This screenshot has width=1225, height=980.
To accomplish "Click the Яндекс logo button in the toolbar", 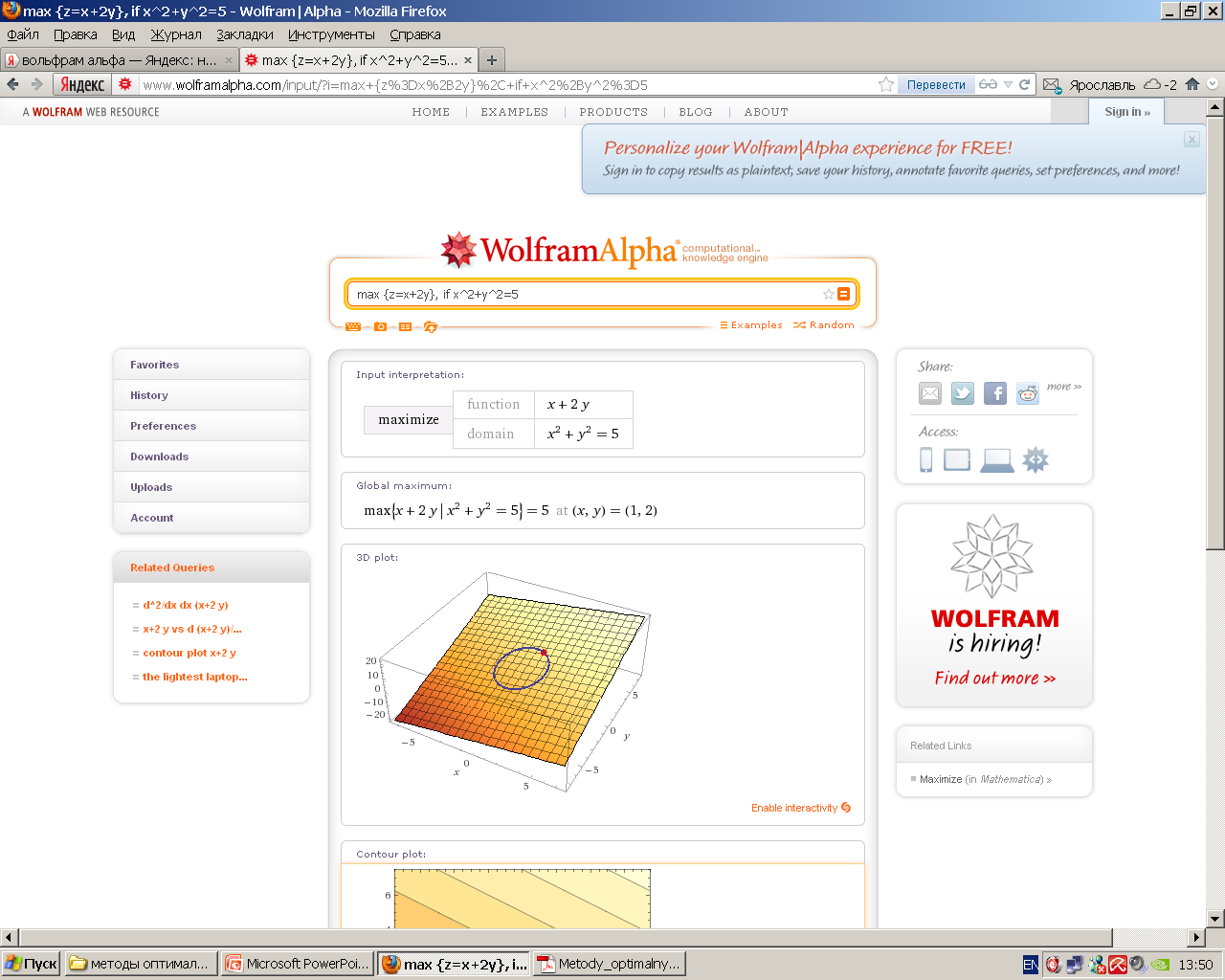I will (x=82, y=84).
